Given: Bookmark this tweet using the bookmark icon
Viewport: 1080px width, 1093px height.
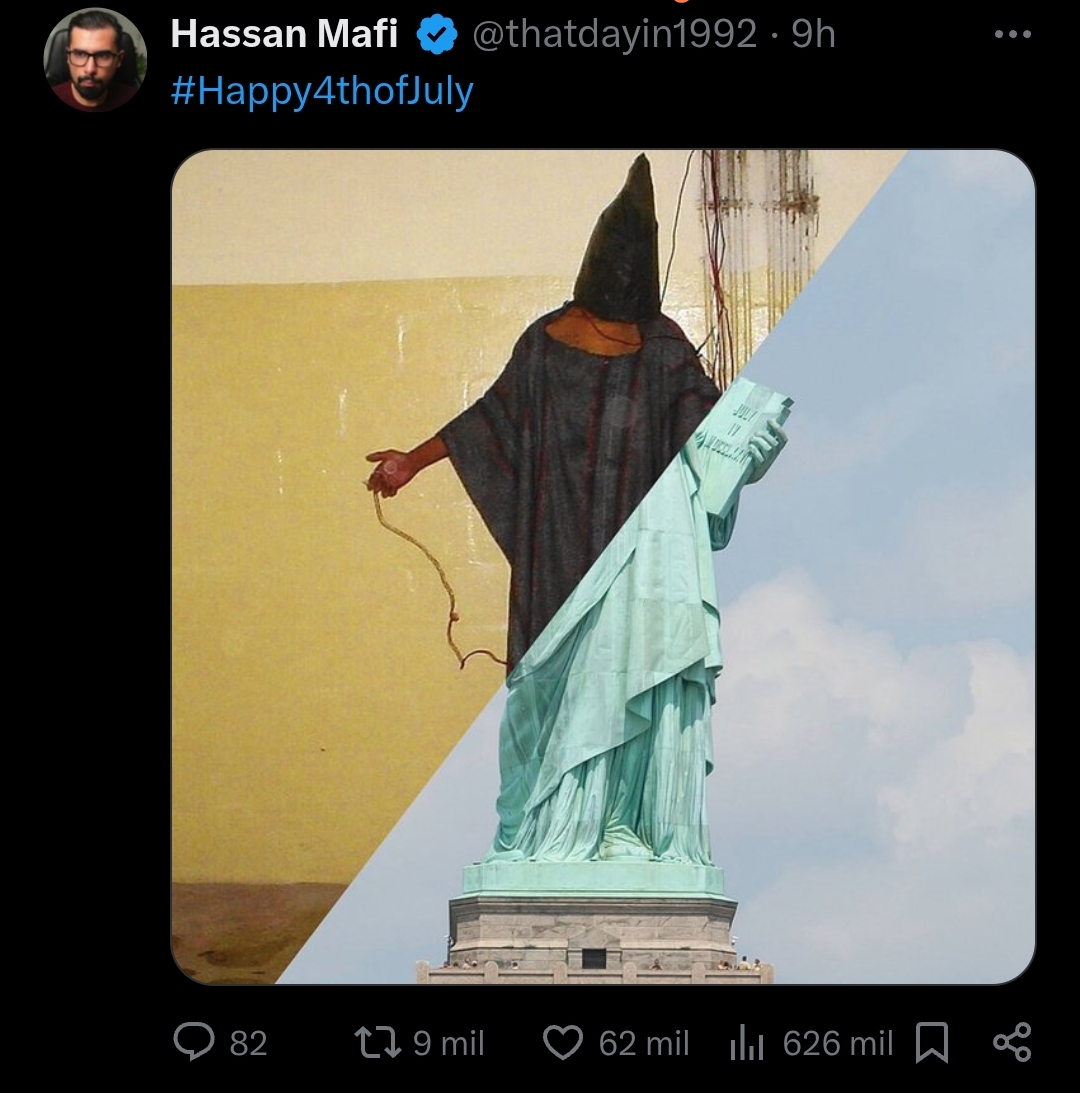Looking at the screenshot, I should (x=931, y=1042).
